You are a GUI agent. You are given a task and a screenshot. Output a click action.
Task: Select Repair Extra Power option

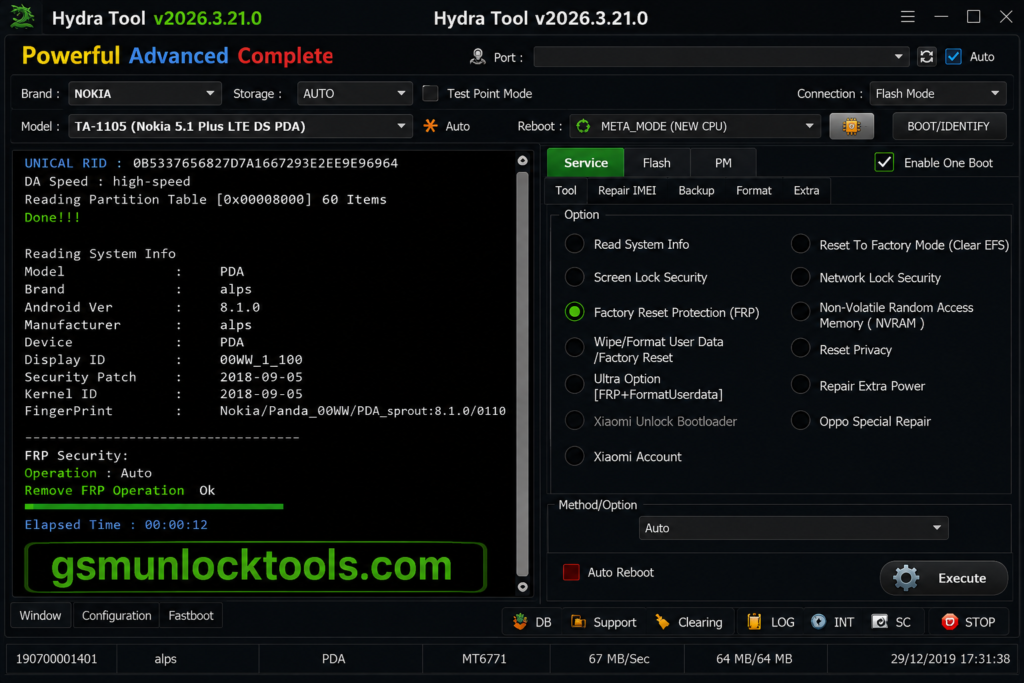click(800, 385)
